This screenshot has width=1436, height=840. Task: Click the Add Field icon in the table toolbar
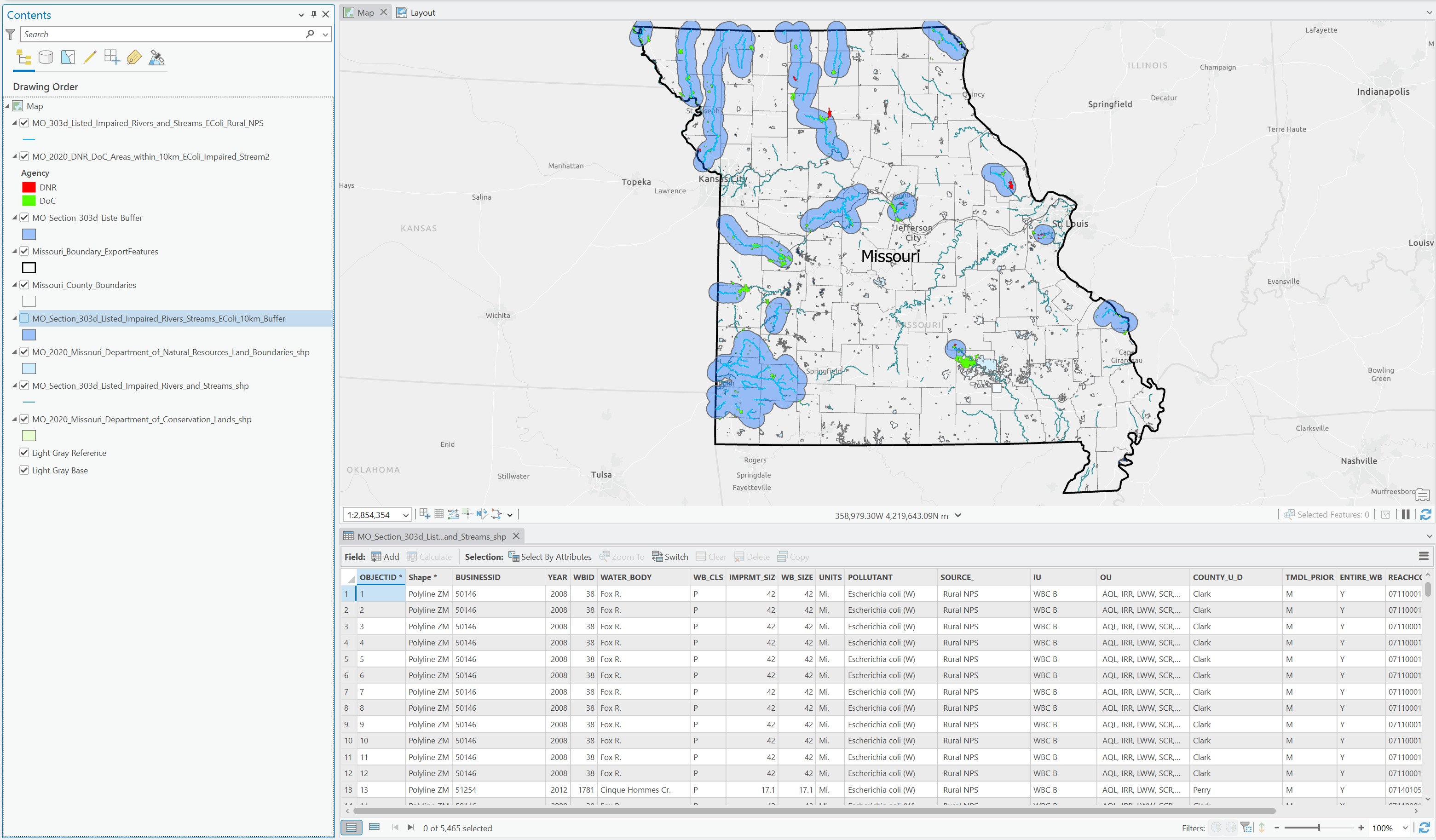pyautogui.click(x=377, y=557)
